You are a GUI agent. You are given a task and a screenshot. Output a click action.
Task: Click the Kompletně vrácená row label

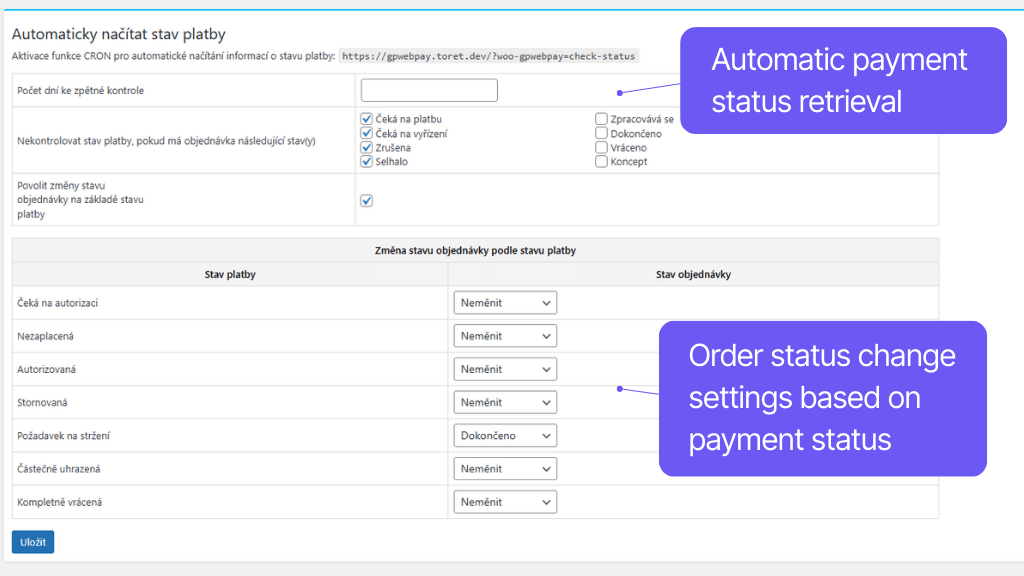pos(59,502)
